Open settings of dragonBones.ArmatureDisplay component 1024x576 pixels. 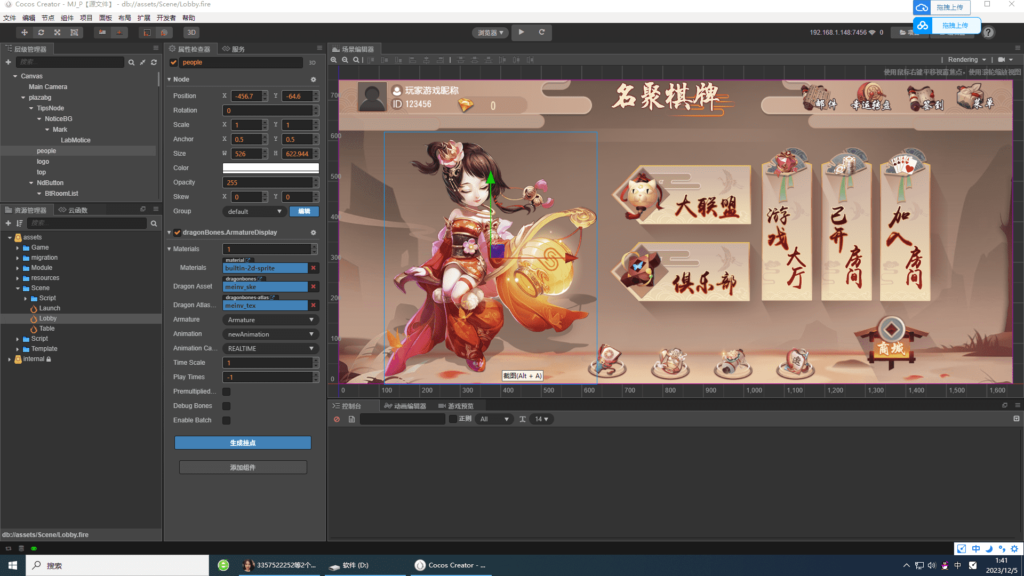[313, 233]
